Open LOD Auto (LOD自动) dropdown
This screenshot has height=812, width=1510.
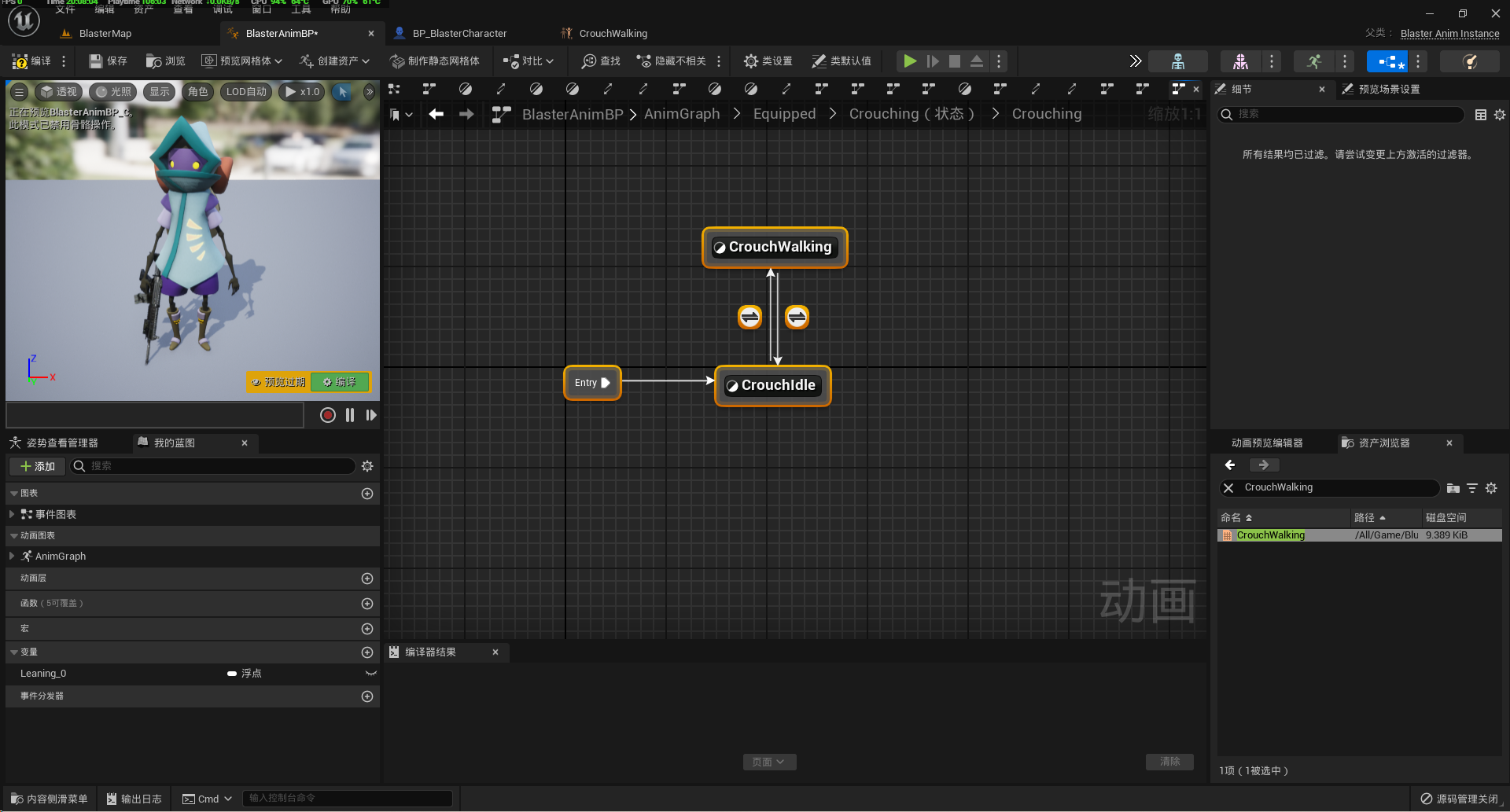pos(246,92)
